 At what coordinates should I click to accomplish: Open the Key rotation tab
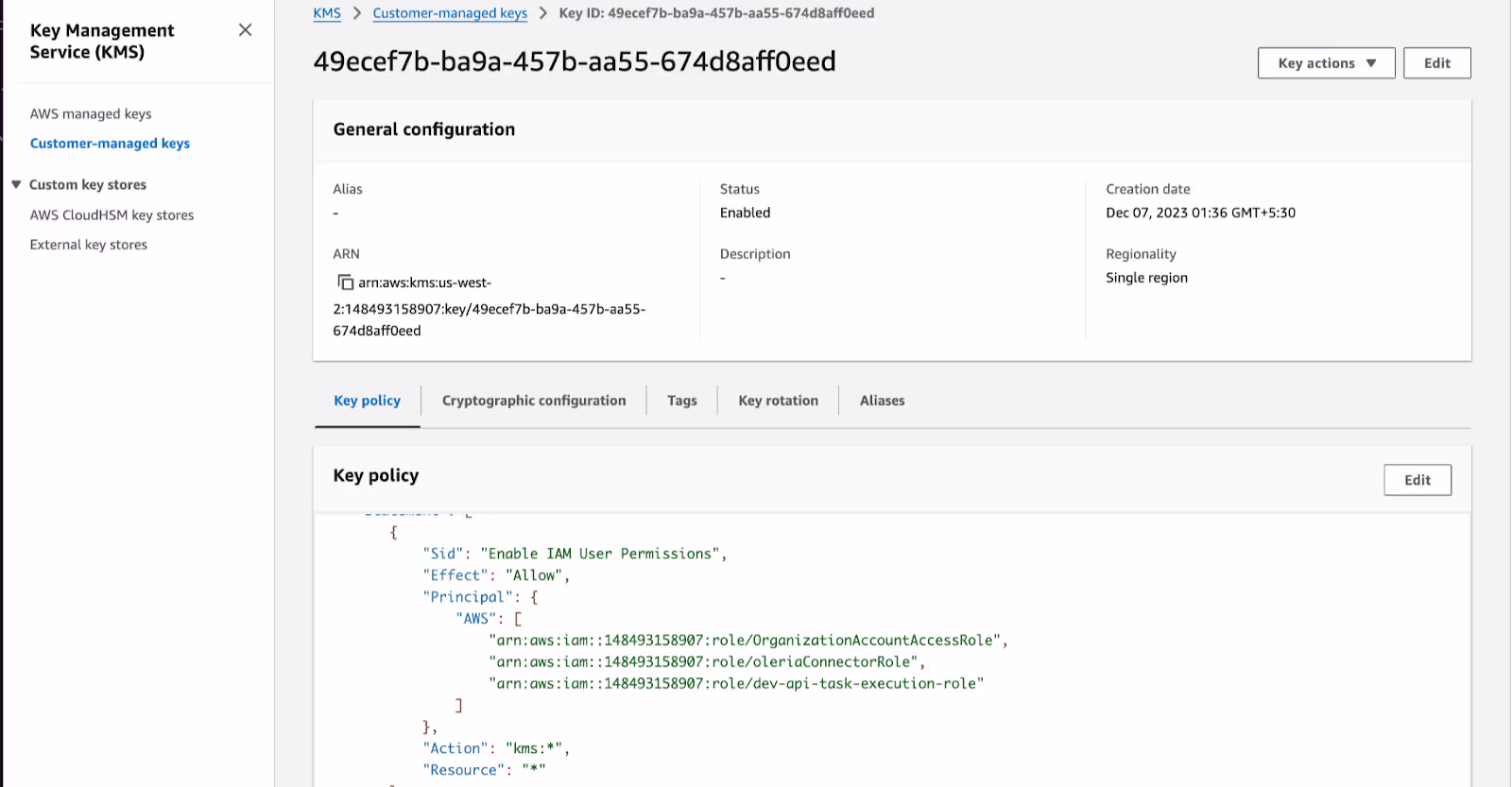[x=778, y=401]
